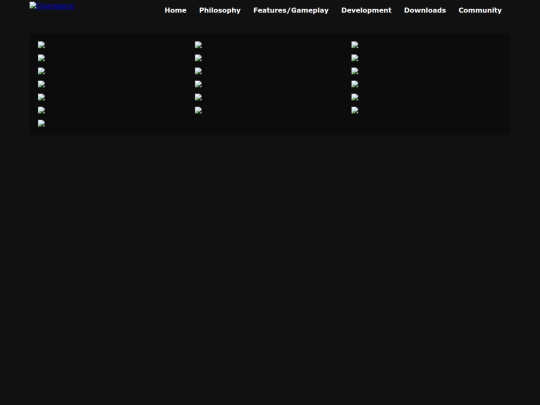Open the first broken thumbnail in right column
The image size is (540, 405).
click(x=355, y=45)
